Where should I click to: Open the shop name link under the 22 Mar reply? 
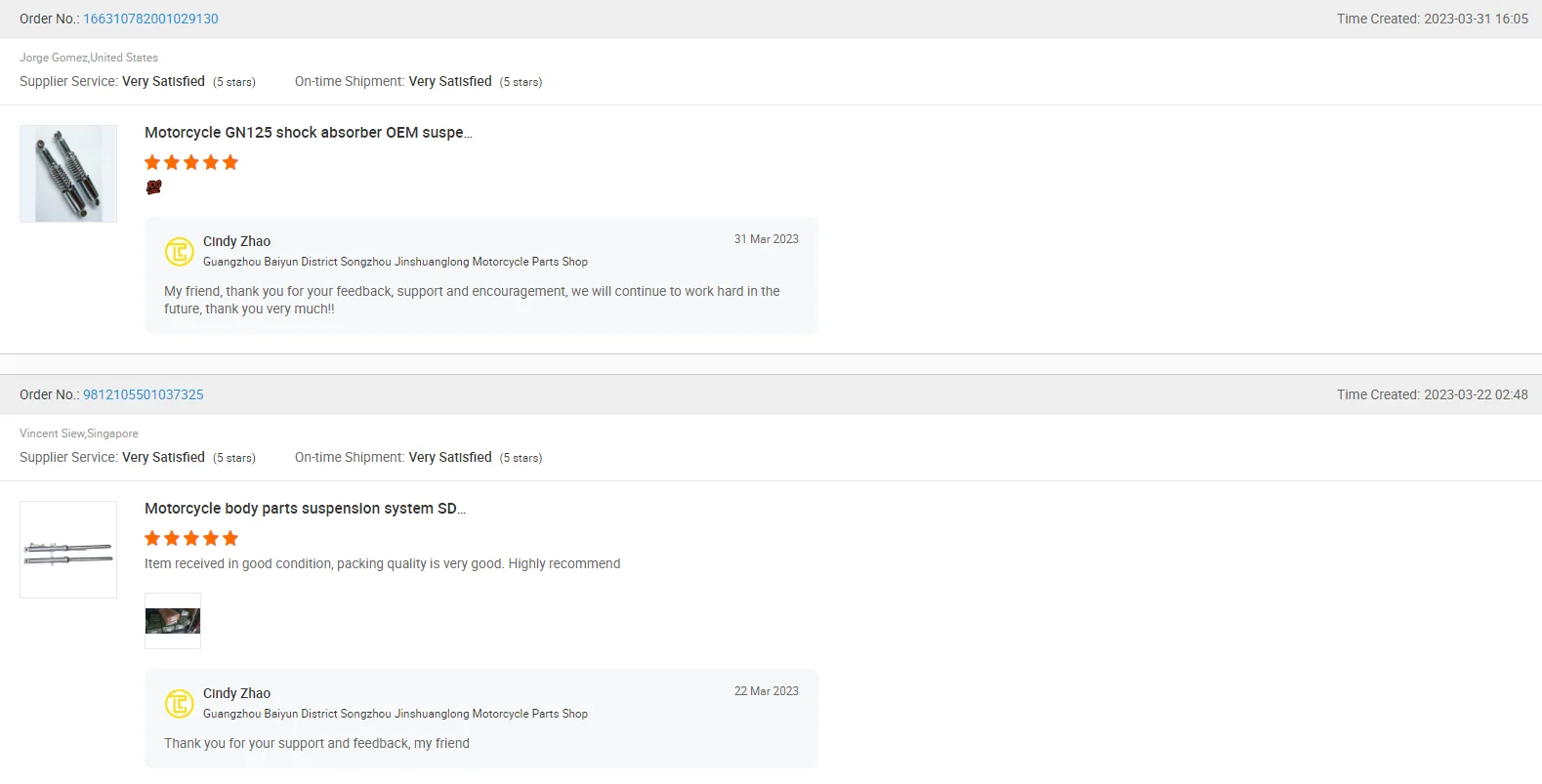pos(396,714)
